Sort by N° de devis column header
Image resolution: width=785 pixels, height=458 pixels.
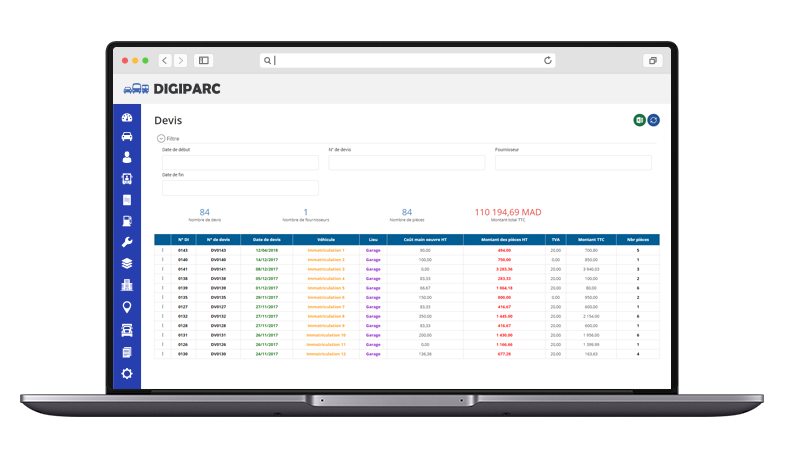tap(218, 240)
